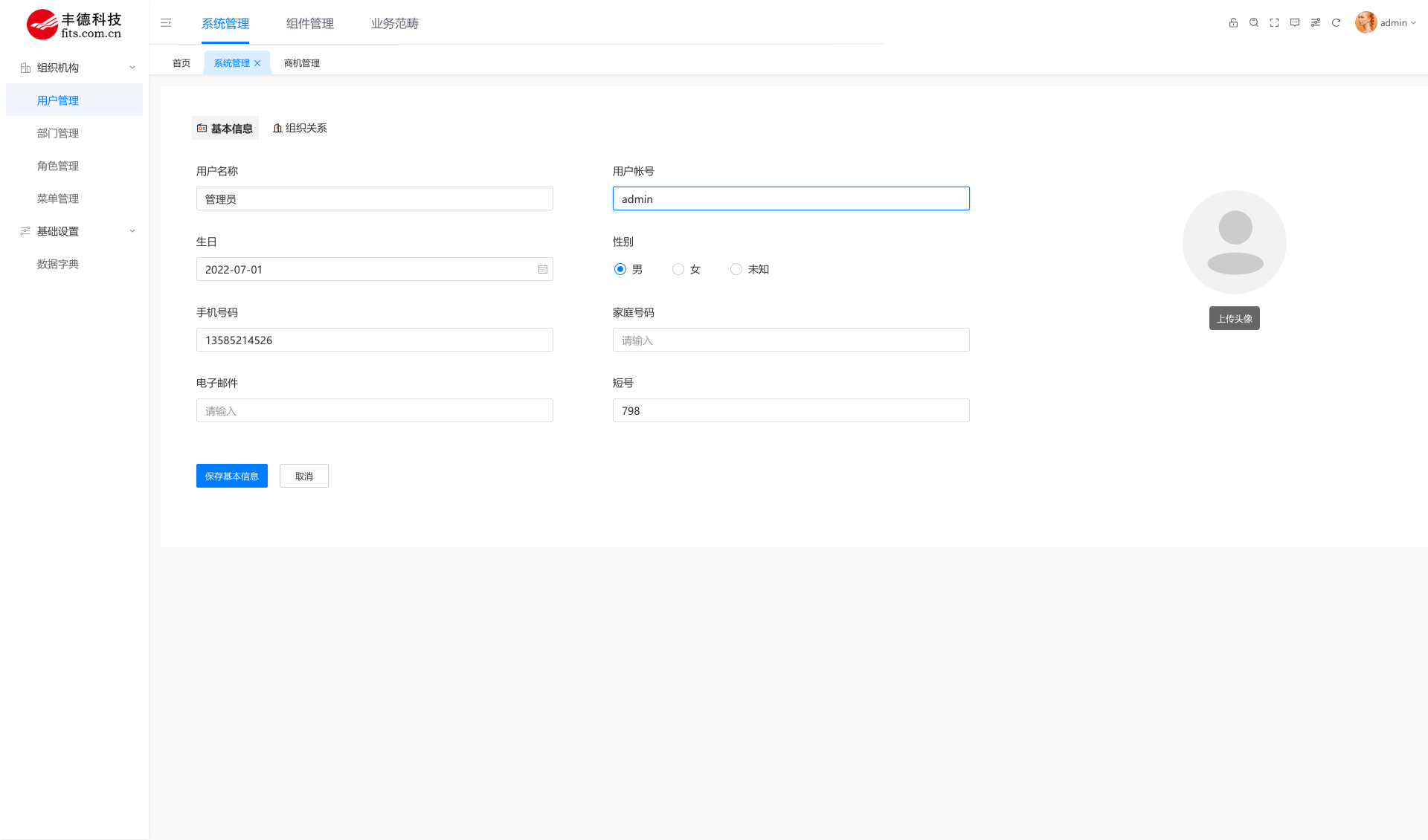Go to the 首页 page tab
Viewport: 1428px width, 840px height.
(x=181, y=63)
